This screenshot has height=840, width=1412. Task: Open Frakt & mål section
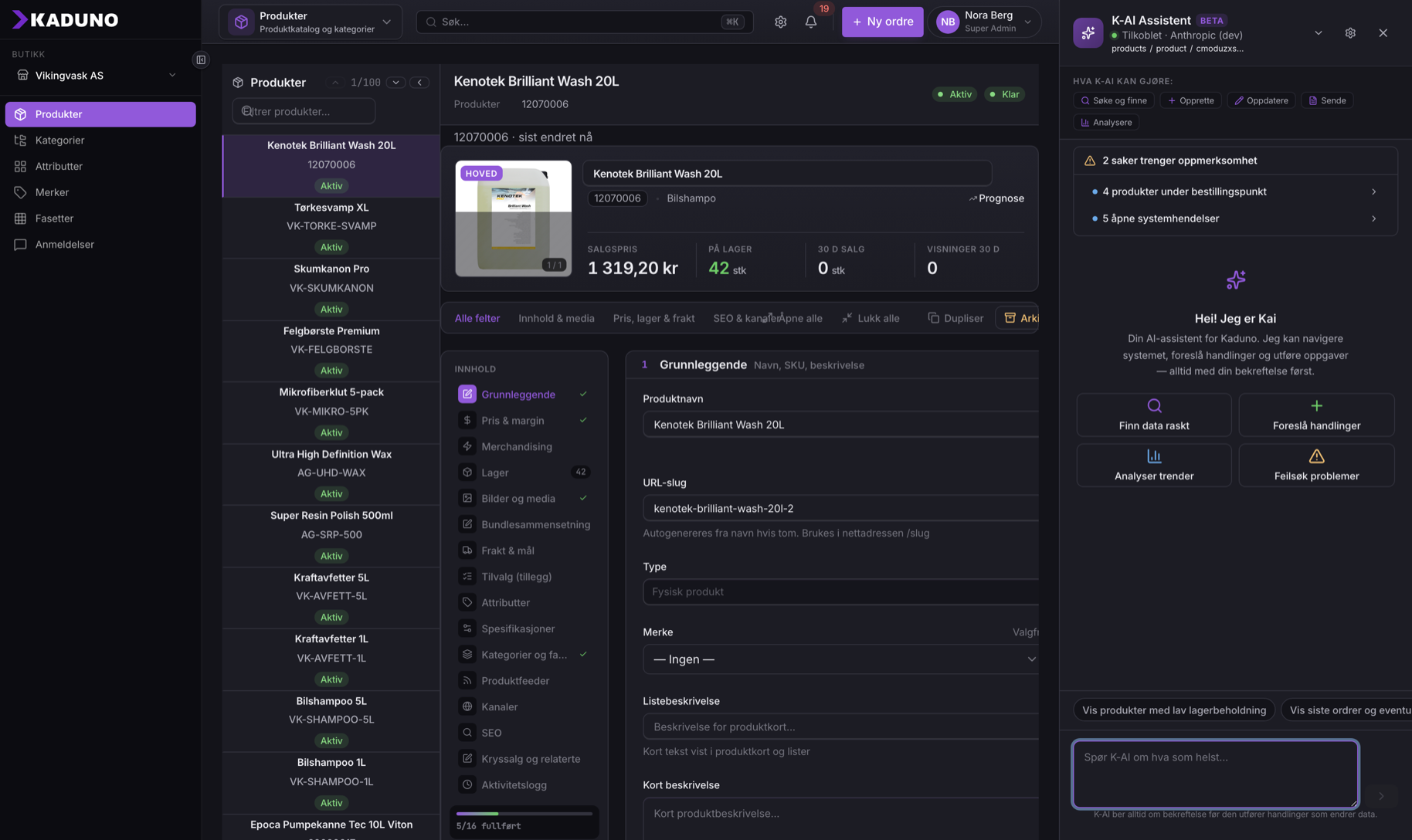(524, 551)
